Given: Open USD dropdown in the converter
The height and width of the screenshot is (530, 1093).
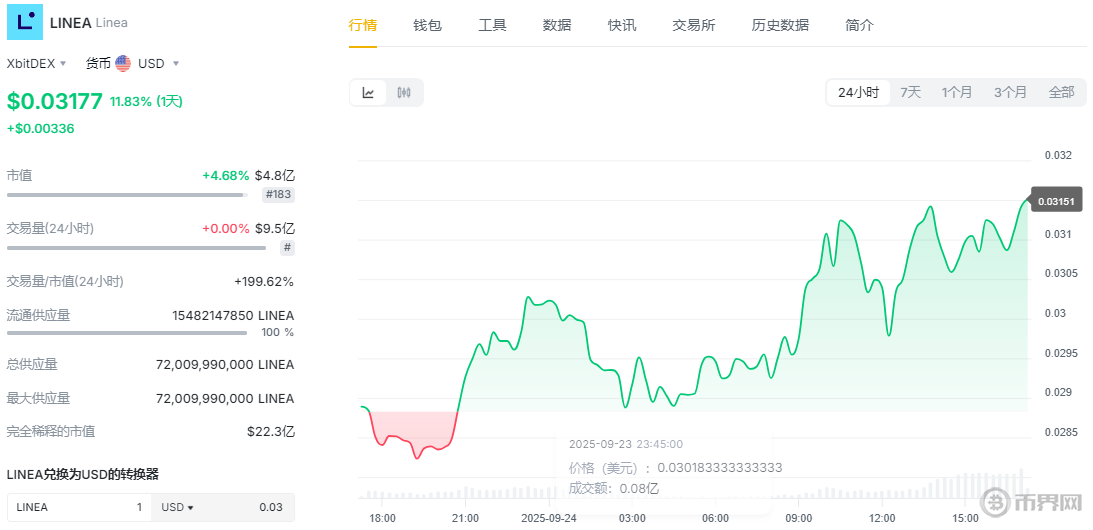Looking at the screenshot, I should pos(177,507).
